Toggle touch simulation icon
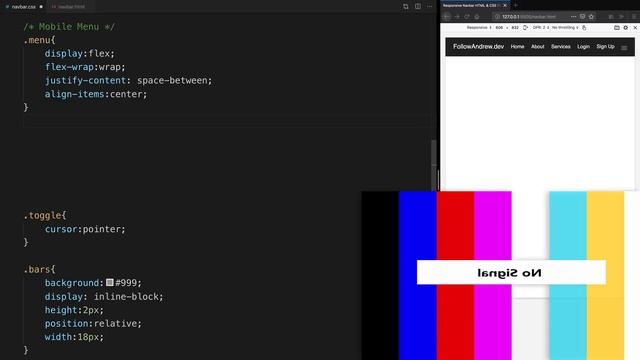The width and height of the screenshot is (640, 360). (584, 28)
